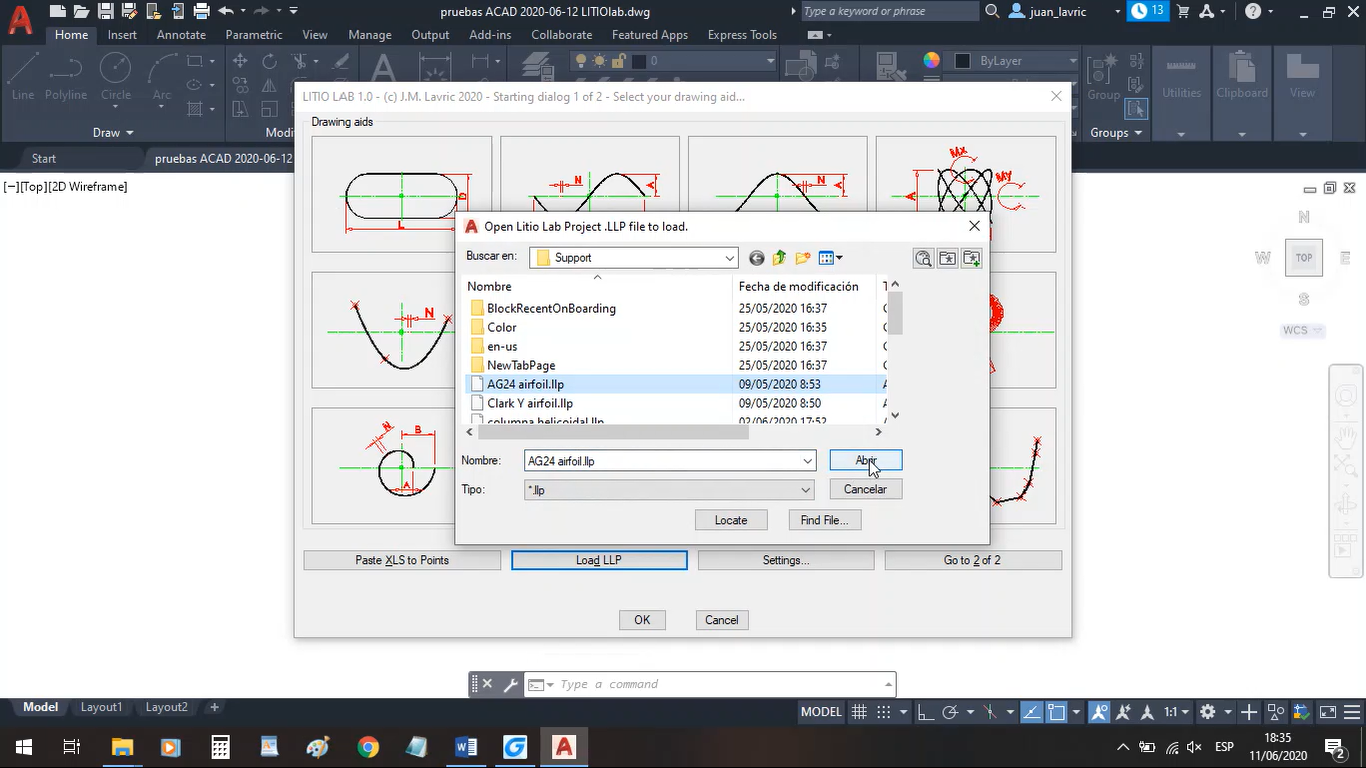Open the Express Tools ribbon tab
This screenshot has width=1366, height=768.
[742, 35]
